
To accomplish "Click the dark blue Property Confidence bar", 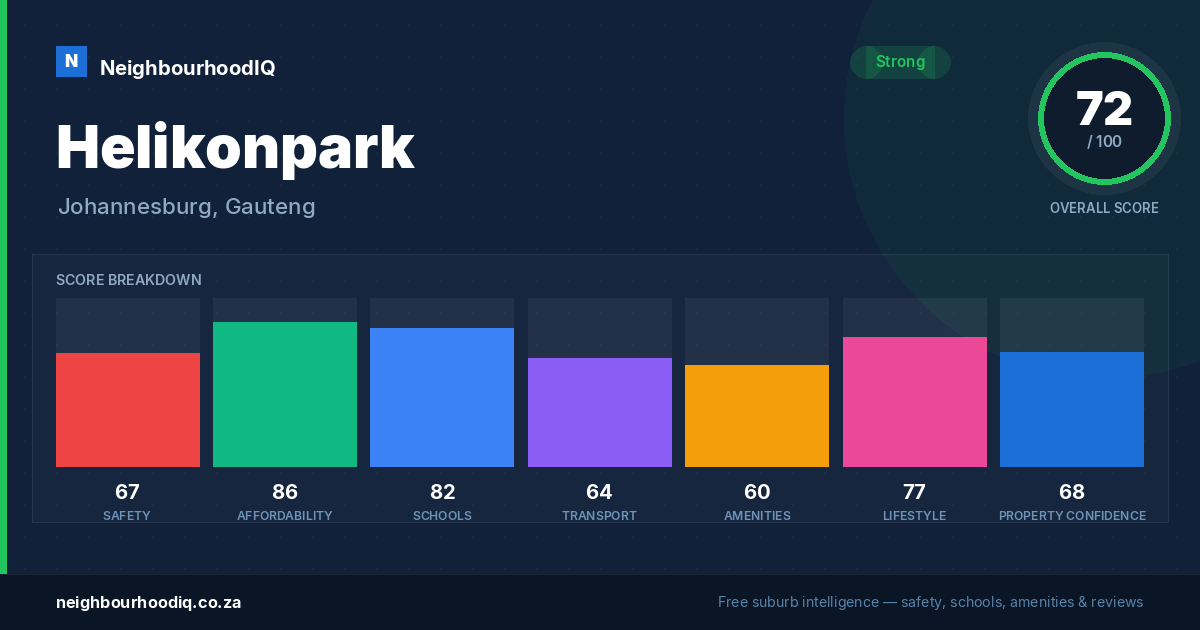I will coord(1072,409).
